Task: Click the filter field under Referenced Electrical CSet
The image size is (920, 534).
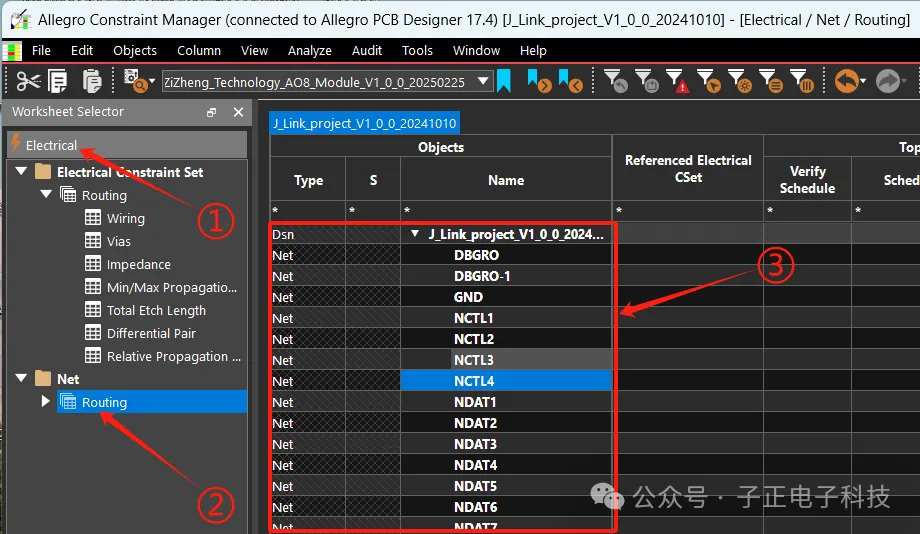Action: click(x=688, y=210)
